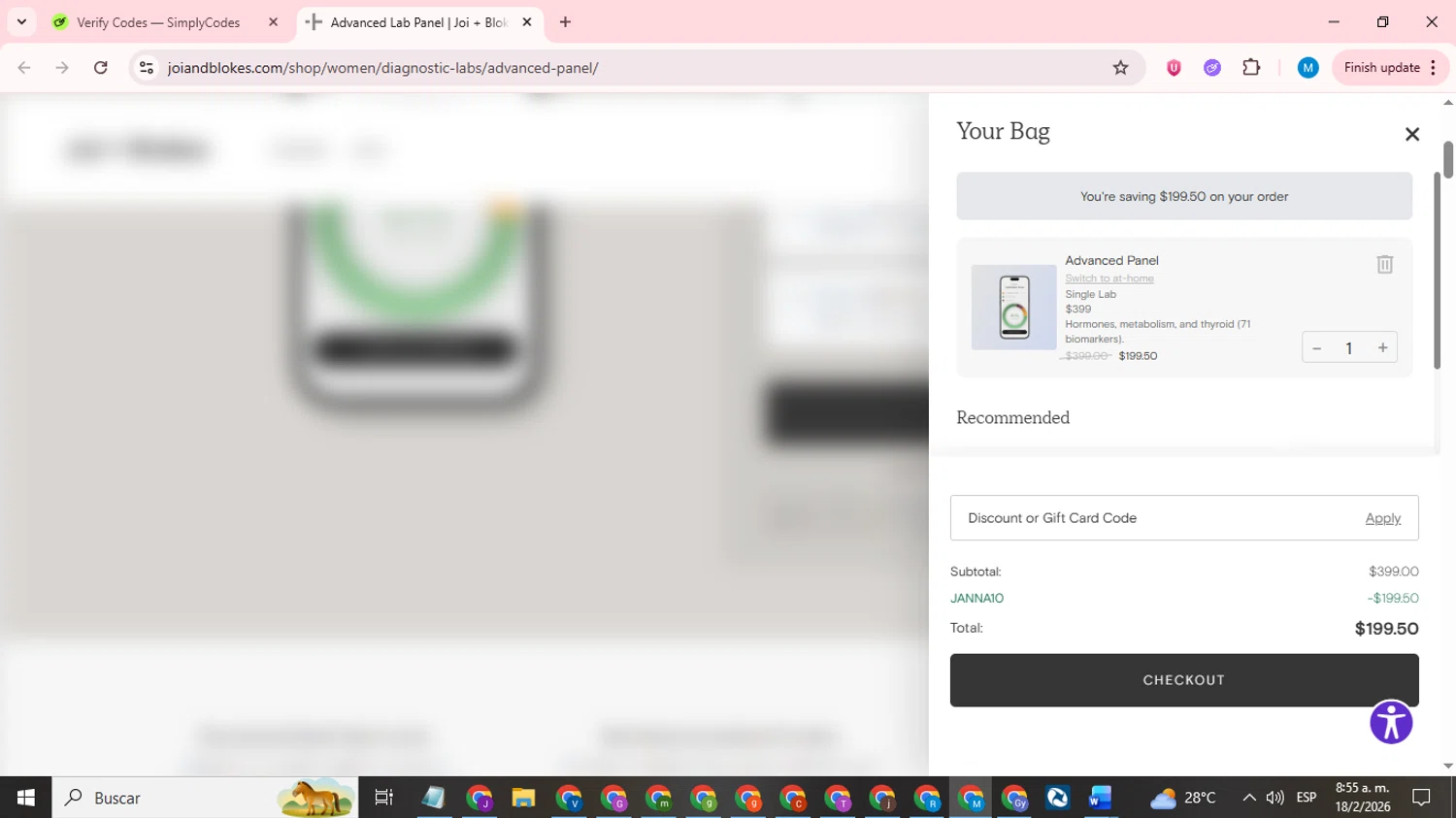Click the JANNA10 discount code label
Screen dimensions: 1456x818
click(976, 598)
